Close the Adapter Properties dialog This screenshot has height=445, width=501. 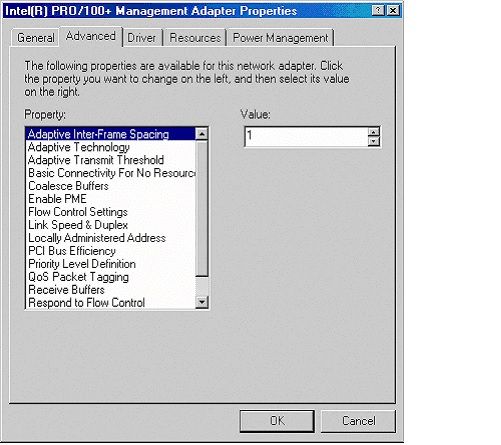coord(393,11)
